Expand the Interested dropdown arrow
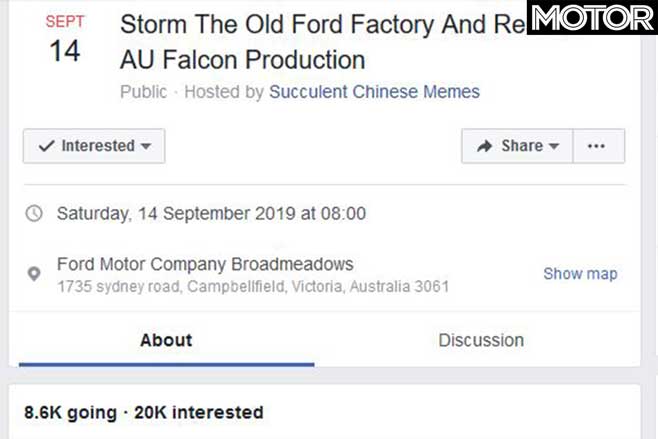 tap(146, 146)
